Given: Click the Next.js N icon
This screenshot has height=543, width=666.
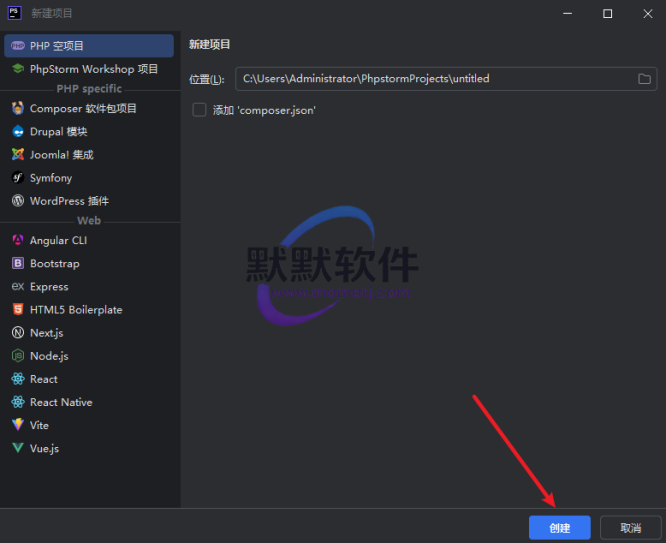Looking at the screenshot, I should click(x=18, y=332).
